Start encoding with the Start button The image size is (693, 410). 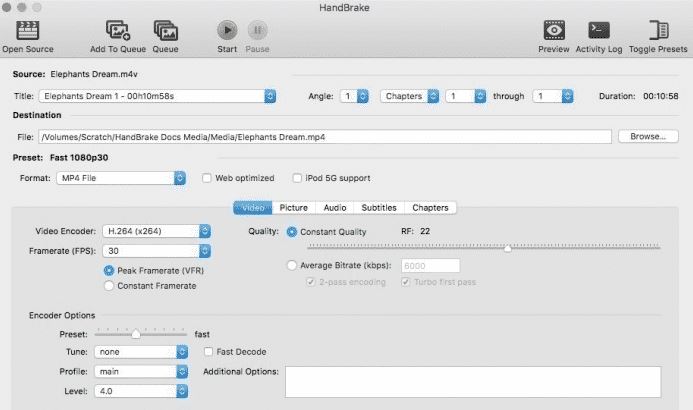(227, 30)
